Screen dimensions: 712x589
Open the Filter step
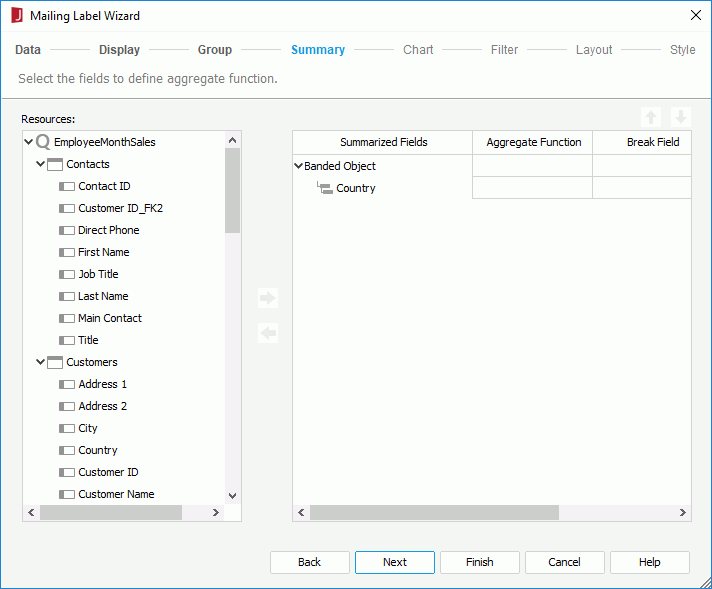click(x=504, y=50)
